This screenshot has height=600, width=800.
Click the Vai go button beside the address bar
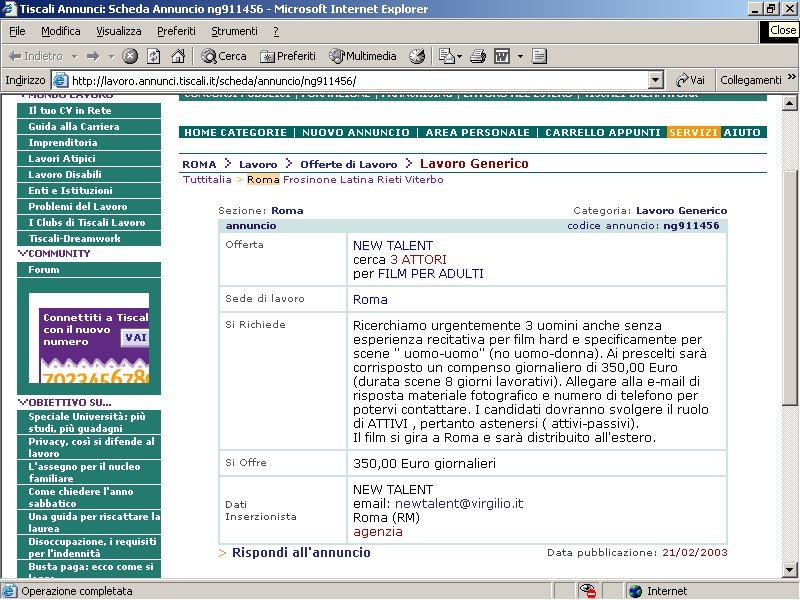(690, 80)
